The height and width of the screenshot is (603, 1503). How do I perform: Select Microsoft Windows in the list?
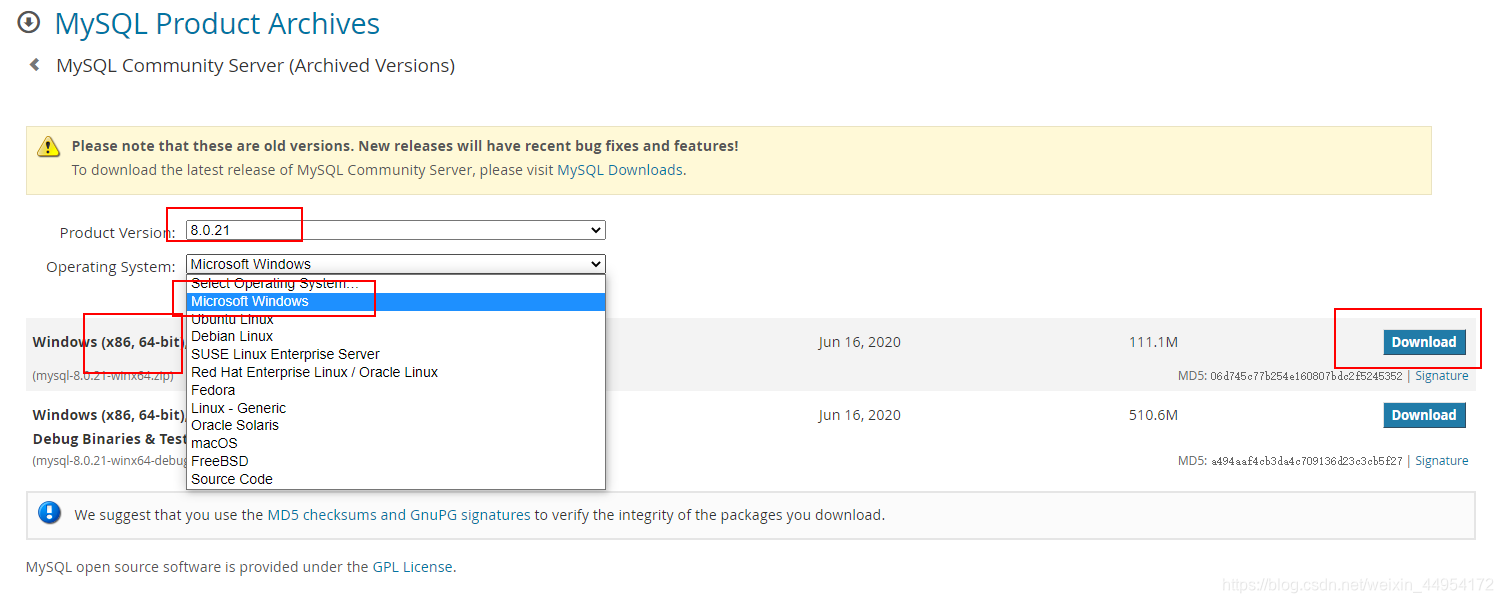(x=396, y=301)
